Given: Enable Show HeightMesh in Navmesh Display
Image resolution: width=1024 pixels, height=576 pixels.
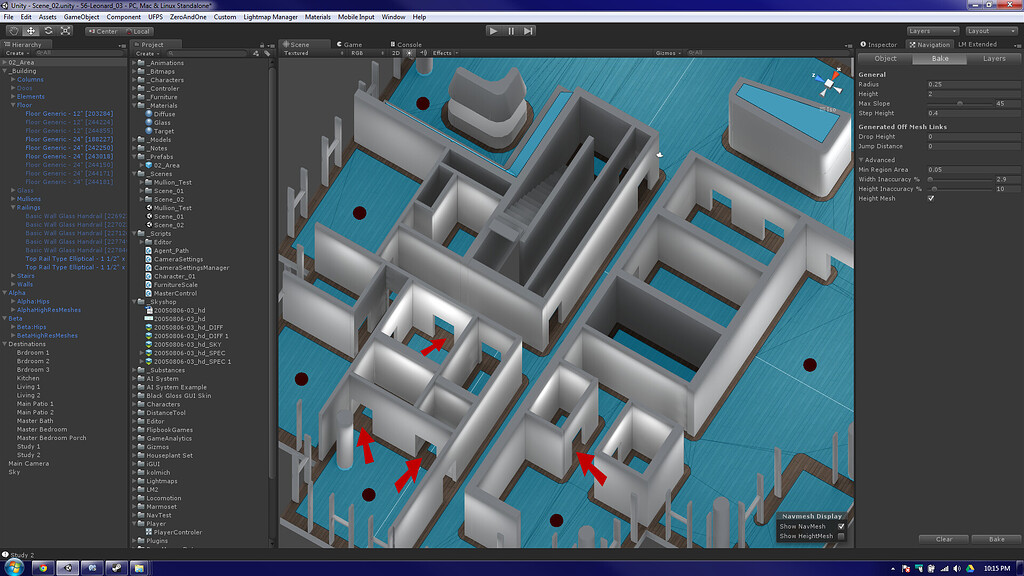Looking at the screenshot, I should point(841,536).
